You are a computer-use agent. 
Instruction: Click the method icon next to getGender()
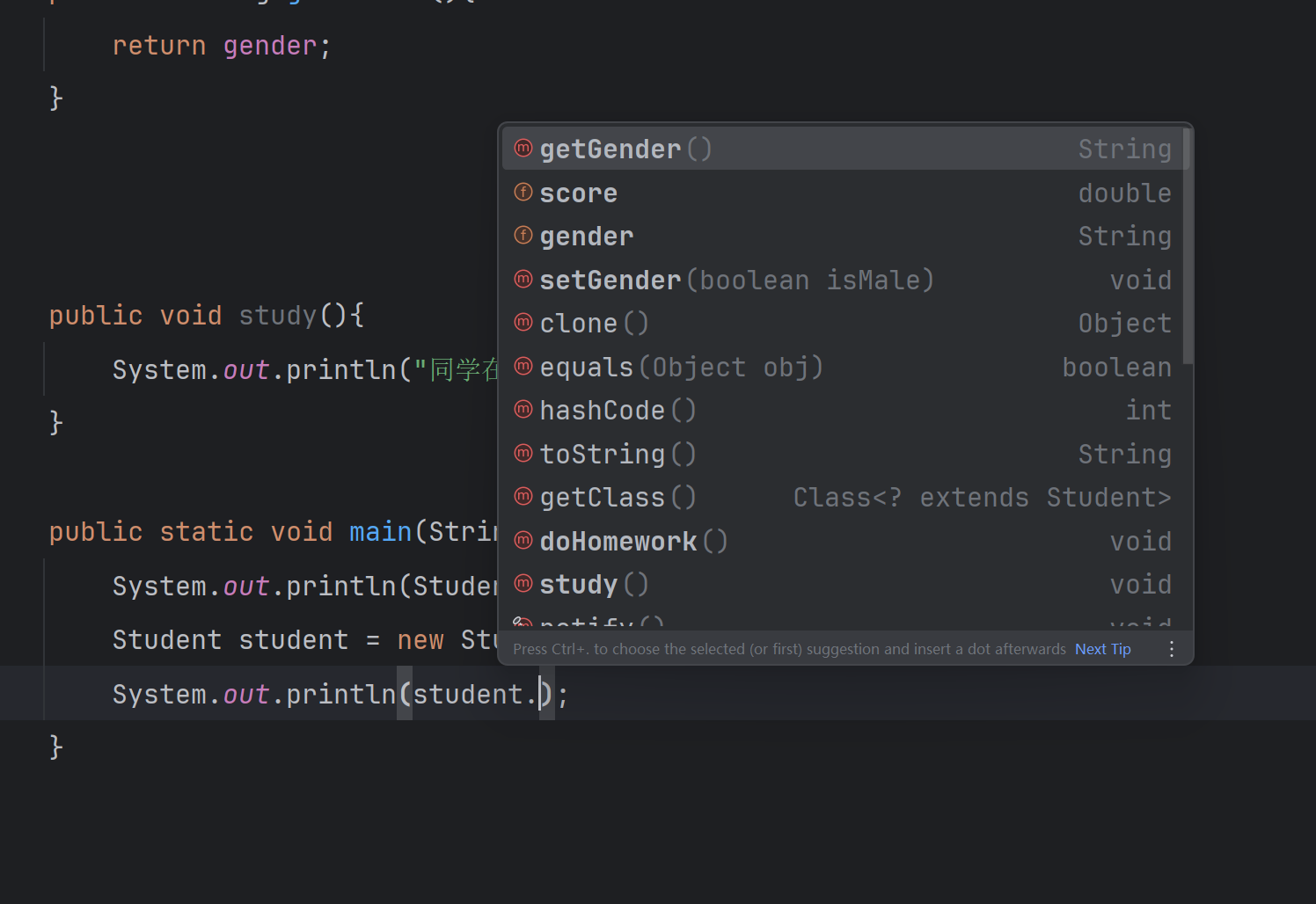coord(523,148)
